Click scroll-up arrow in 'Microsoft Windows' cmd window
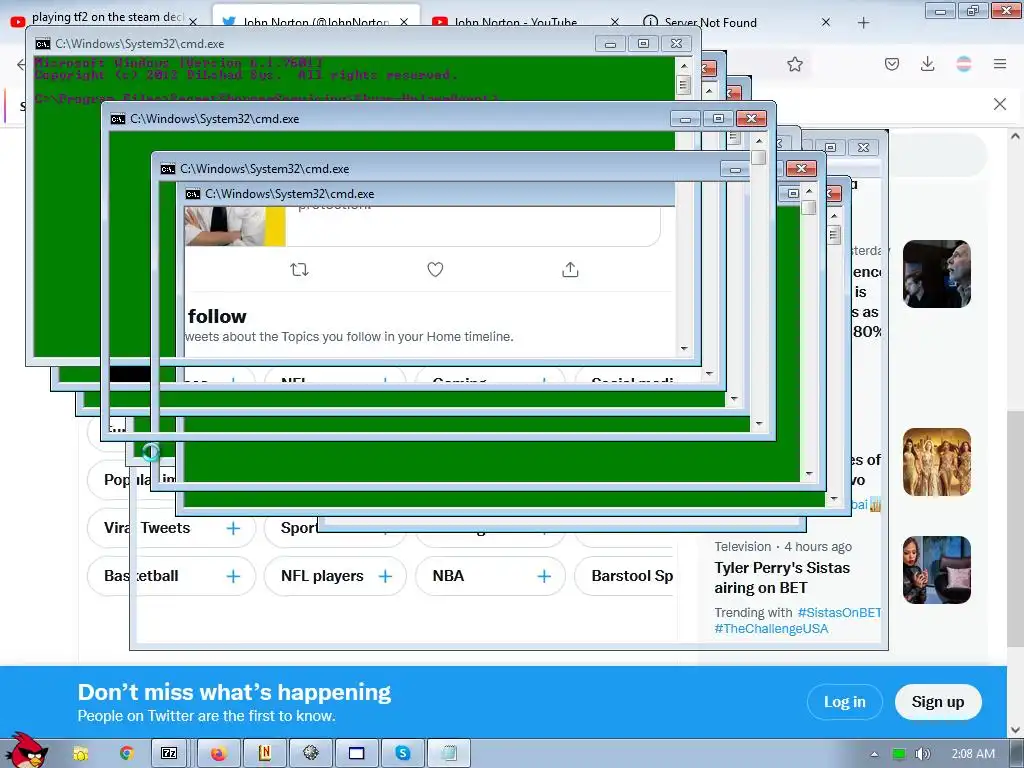 684,66
